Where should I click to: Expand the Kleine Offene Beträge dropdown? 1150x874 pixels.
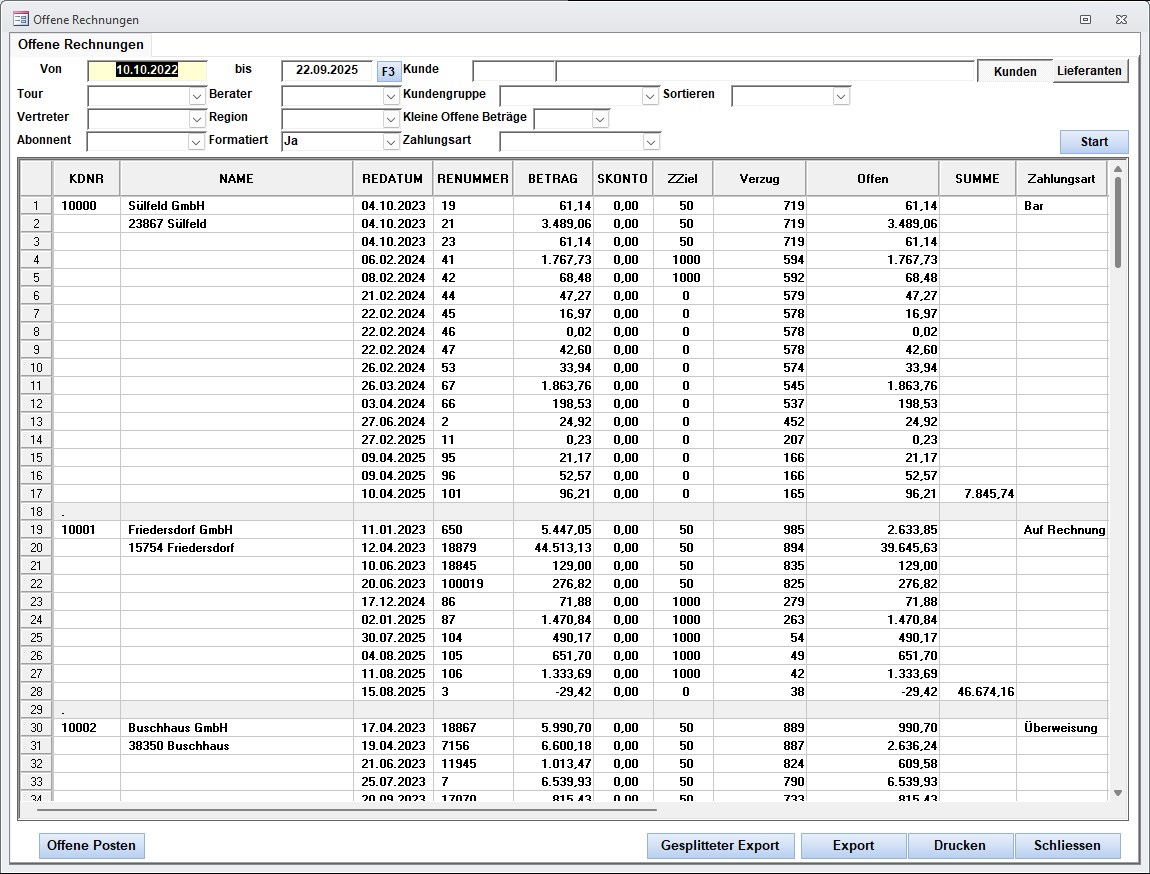click(x=600, y=119)
